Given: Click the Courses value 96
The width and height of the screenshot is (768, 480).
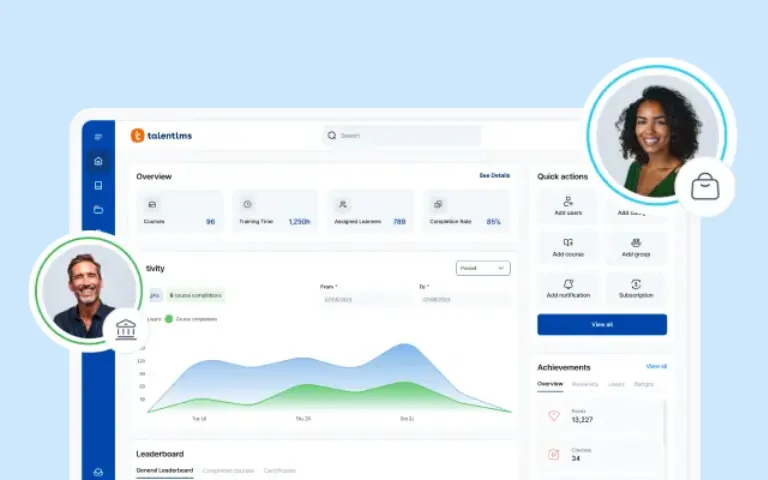Looking at the screenshot, I should 210,222.
